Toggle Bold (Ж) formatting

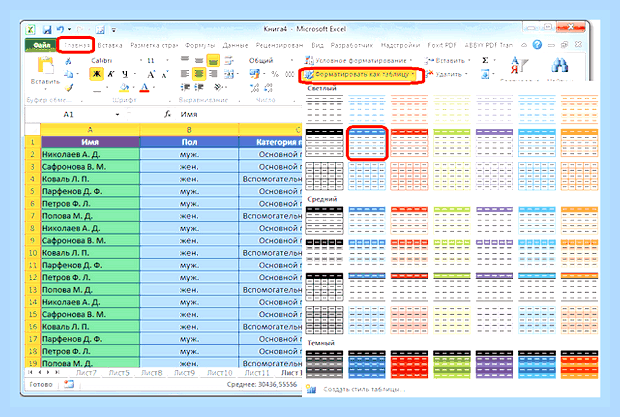pos(96,74)
